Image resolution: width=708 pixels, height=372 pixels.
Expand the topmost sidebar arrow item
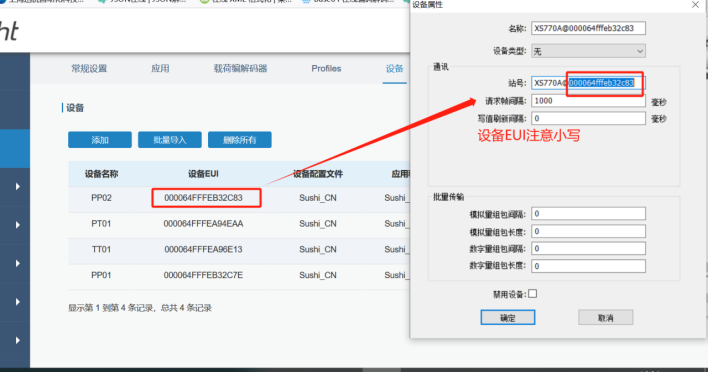18,186
